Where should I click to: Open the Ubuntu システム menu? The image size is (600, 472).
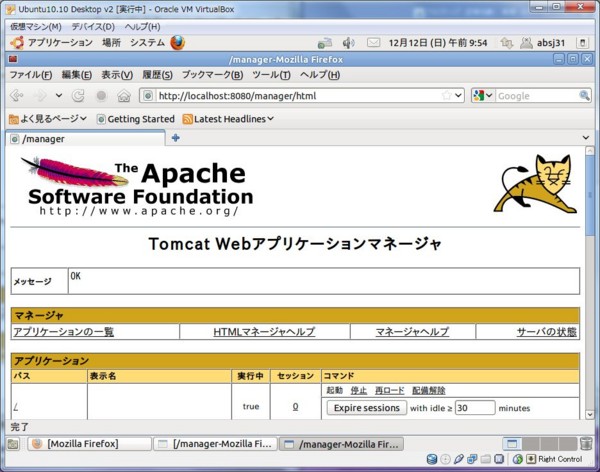point(147,42)
